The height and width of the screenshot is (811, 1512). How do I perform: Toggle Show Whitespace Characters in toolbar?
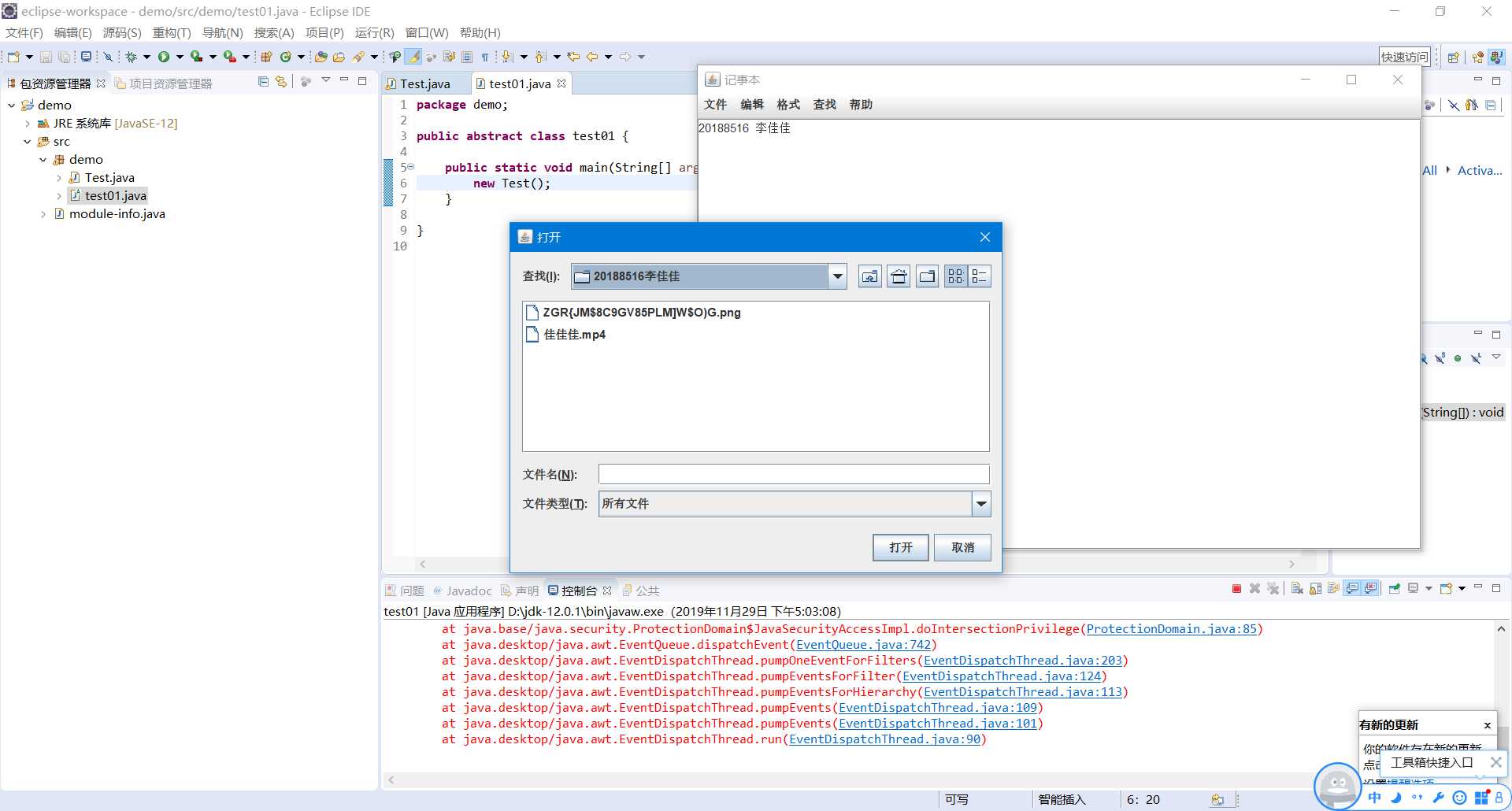coord(485,57)
